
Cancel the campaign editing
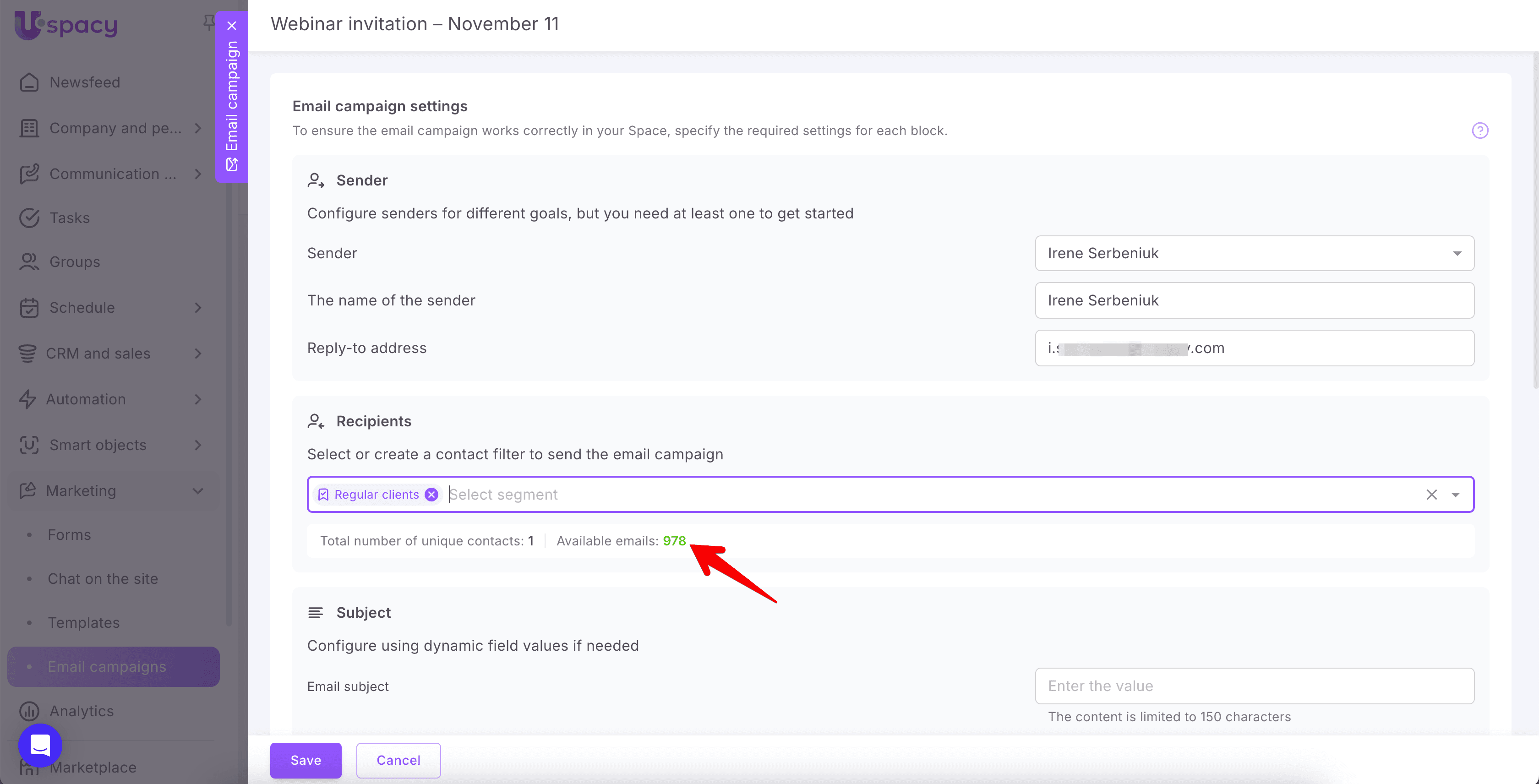(398, 760)
